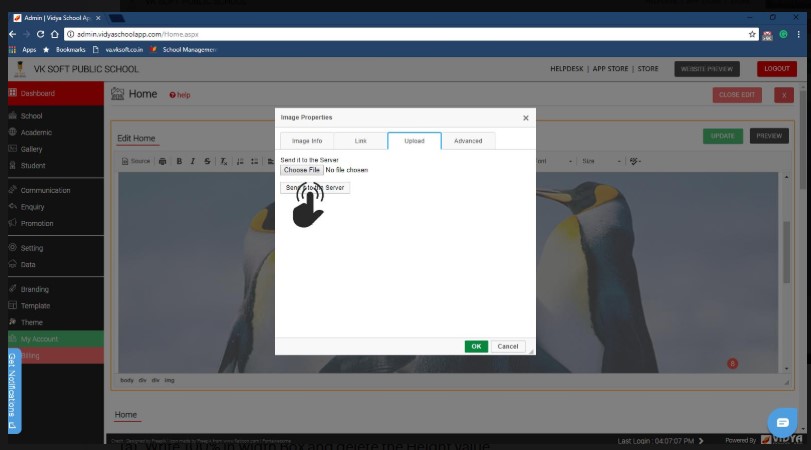Reload the page
Screen dimensions: 811x450
coord(40,34)
